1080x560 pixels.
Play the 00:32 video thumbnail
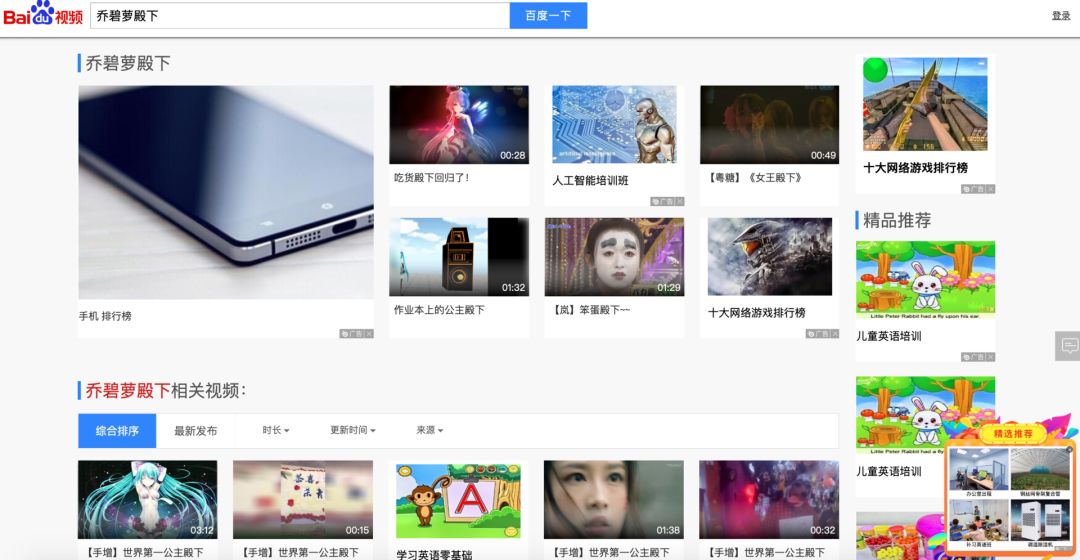[x=769, y=499]
